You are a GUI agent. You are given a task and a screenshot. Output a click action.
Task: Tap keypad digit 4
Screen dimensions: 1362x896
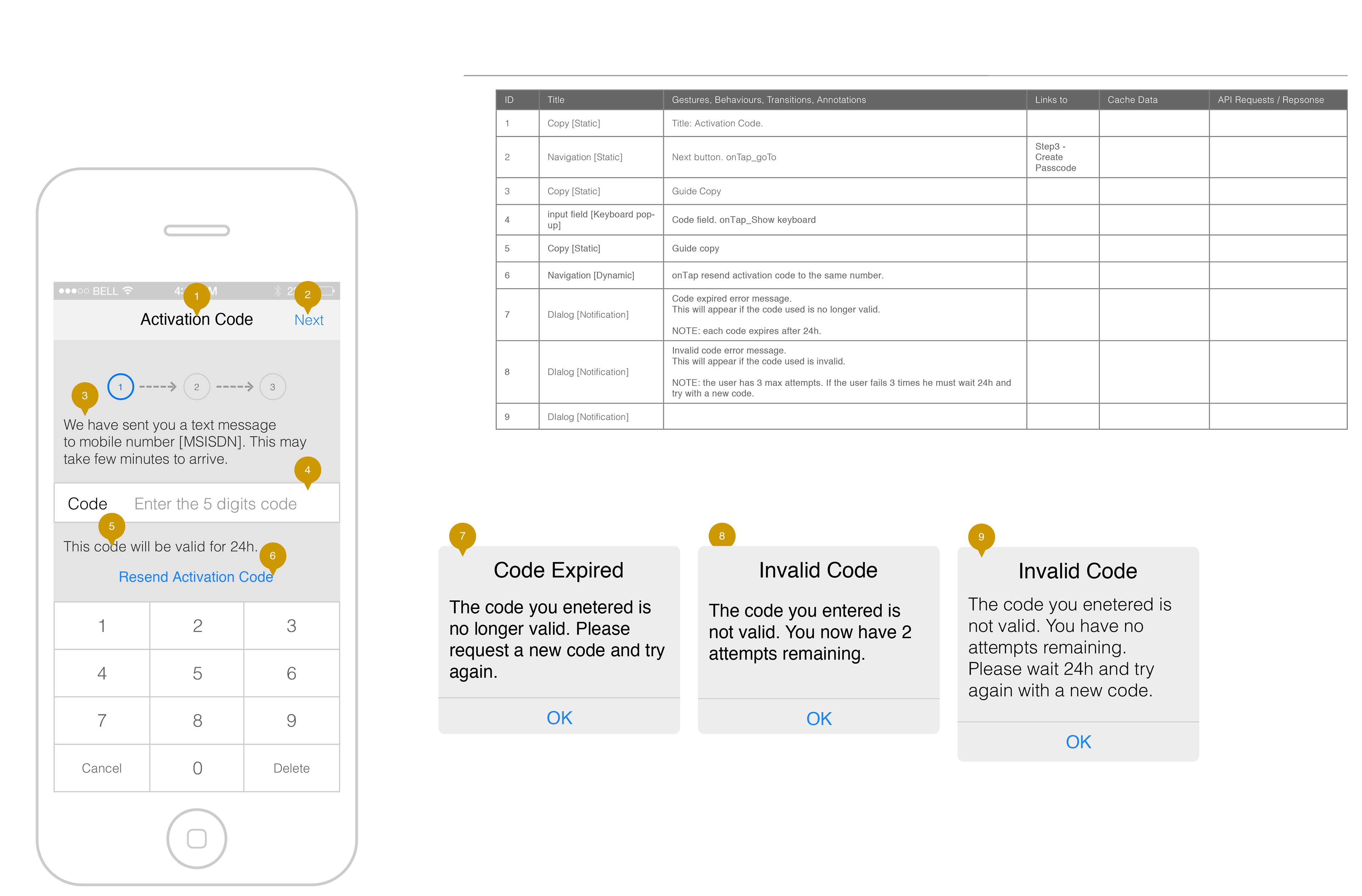(x=102, y=673)
